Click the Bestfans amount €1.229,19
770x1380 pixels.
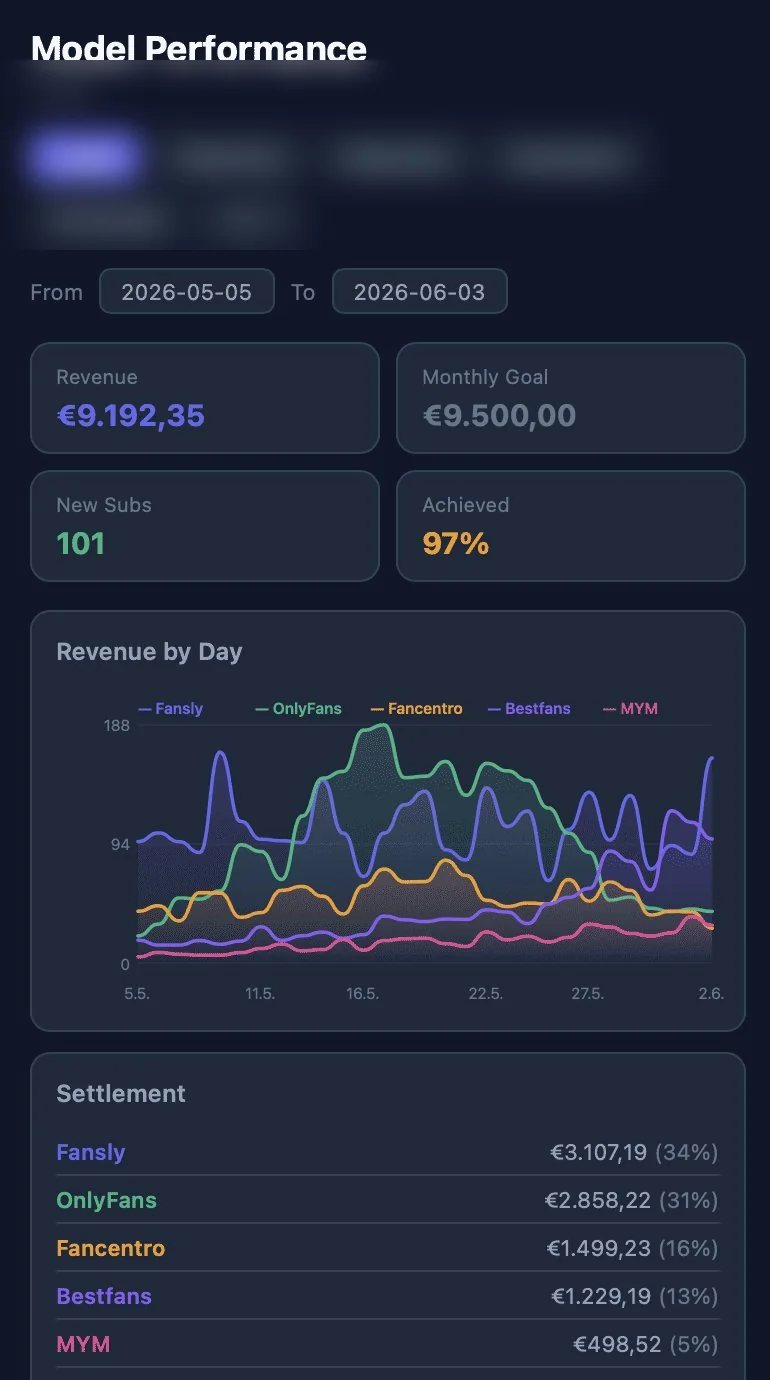(600, 1297)
